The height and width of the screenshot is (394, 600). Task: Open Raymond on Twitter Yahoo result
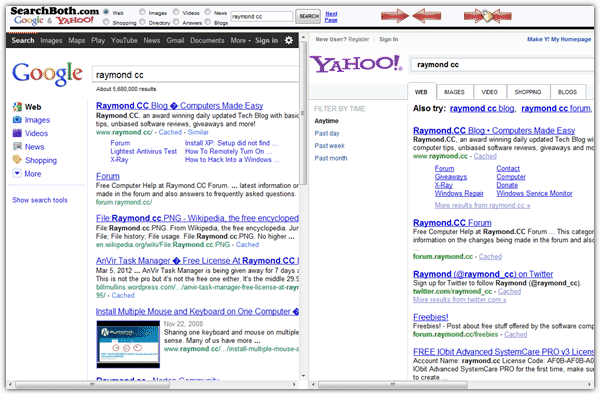tap(483, 274)
